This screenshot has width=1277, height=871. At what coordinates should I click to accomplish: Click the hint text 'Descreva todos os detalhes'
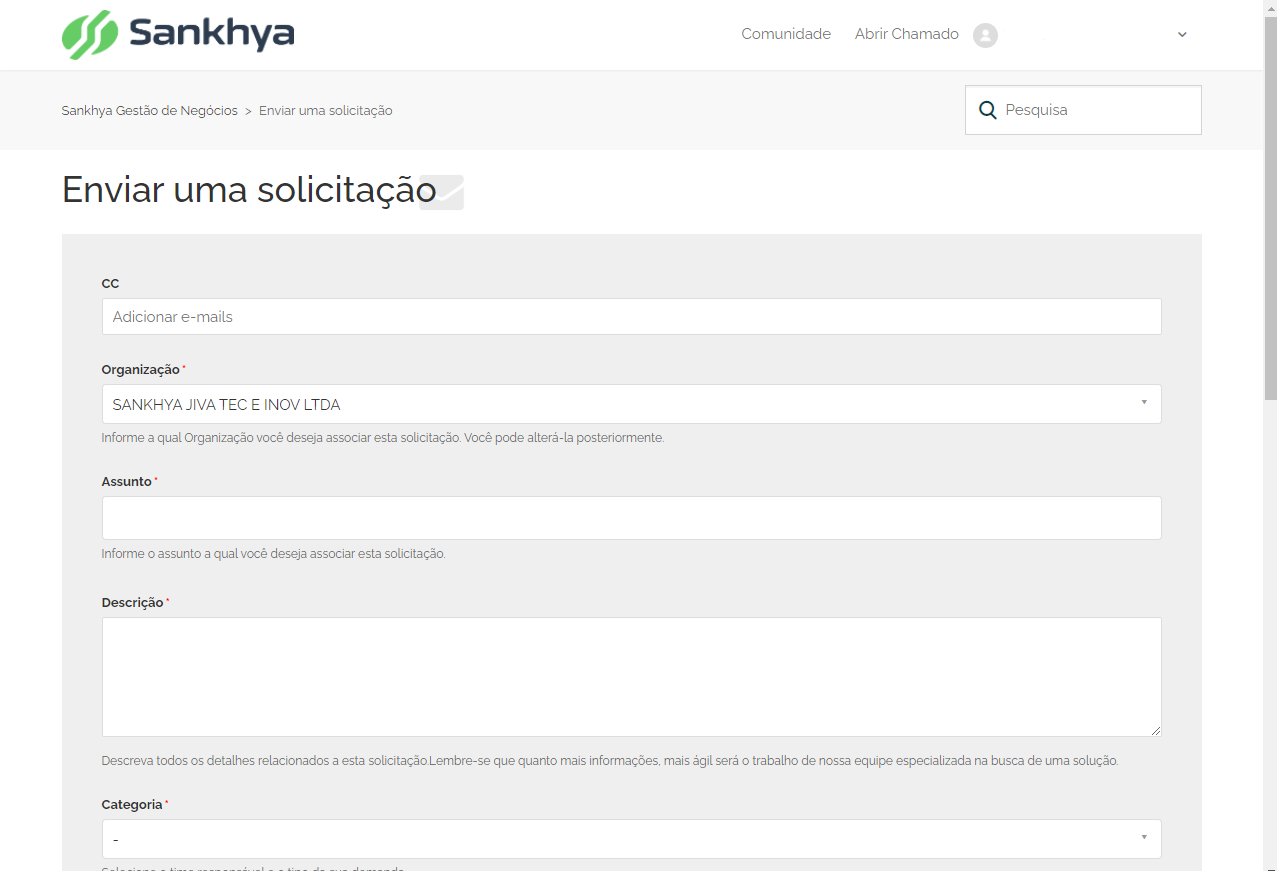[x=610, y=761]
